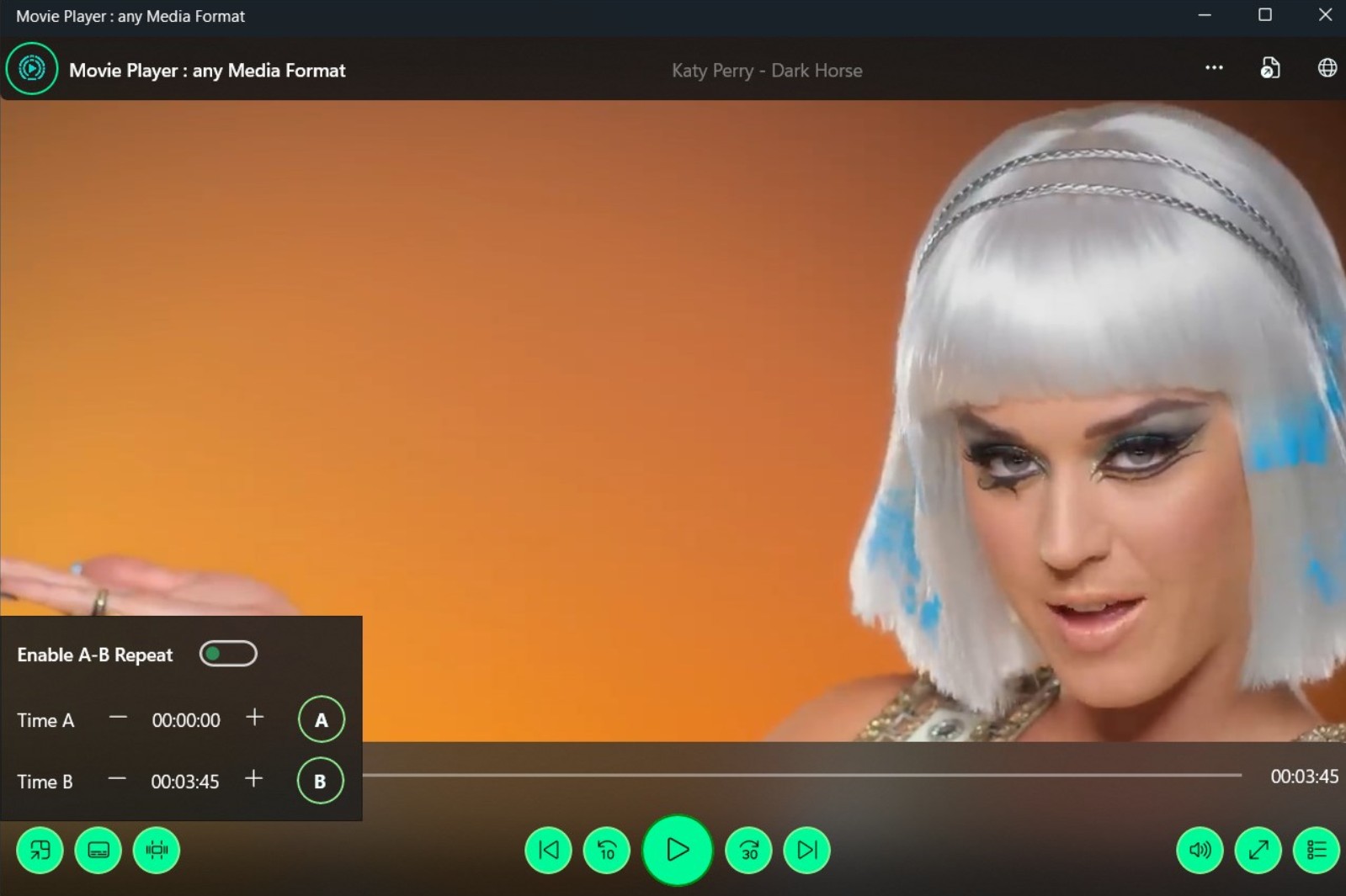The width and height of the screenshot is (1346, 896).
Task: Click the globe network stream icon
Action: (1327, 68)
